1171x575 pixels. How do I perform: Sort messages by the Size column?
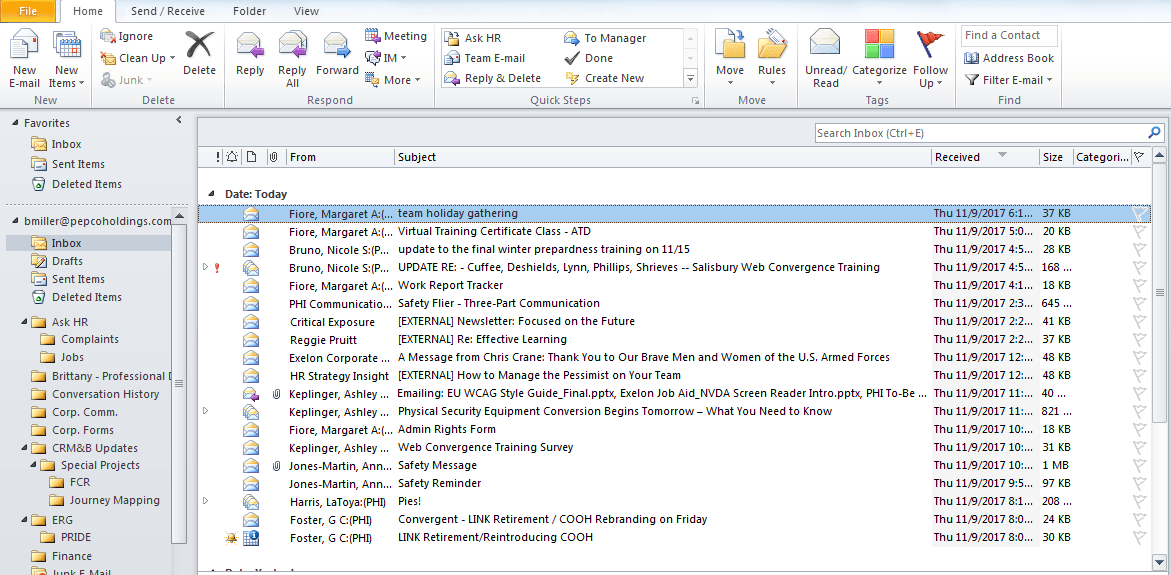(1056, 157)
